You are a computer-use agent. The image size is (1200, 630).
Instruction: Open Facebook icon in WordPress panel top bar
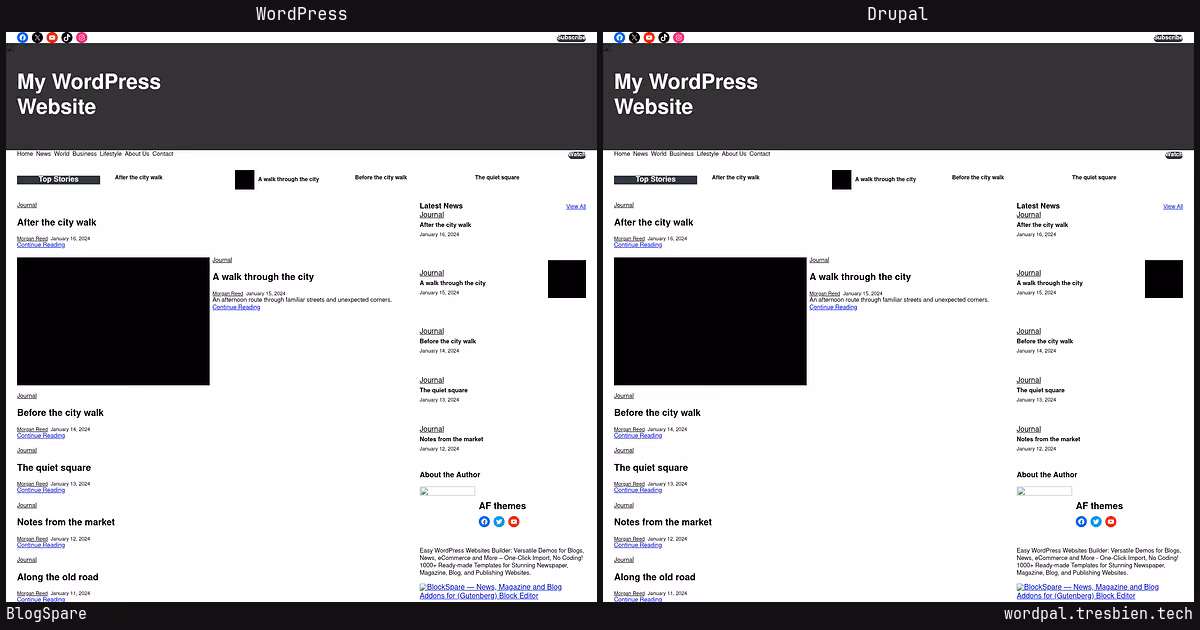pos(23,38)
